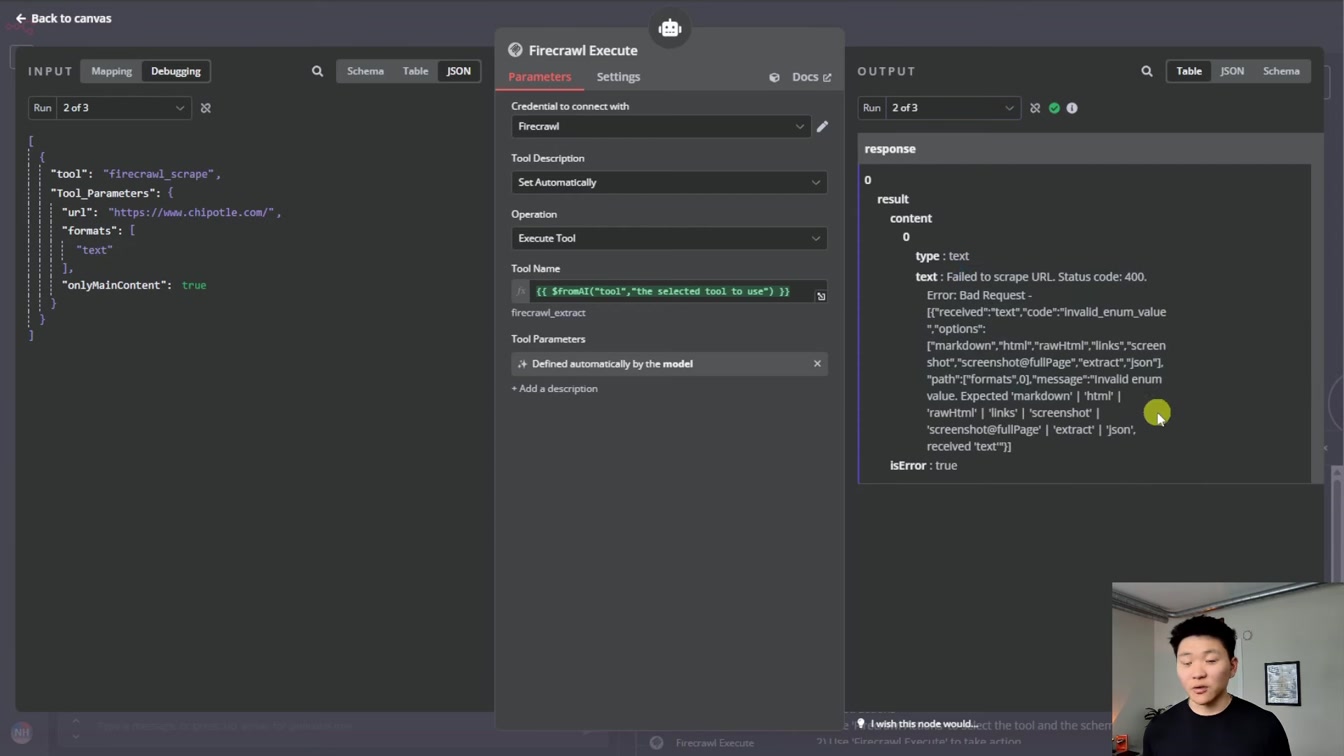Click the AI agent robot icon

coord(670,28)
